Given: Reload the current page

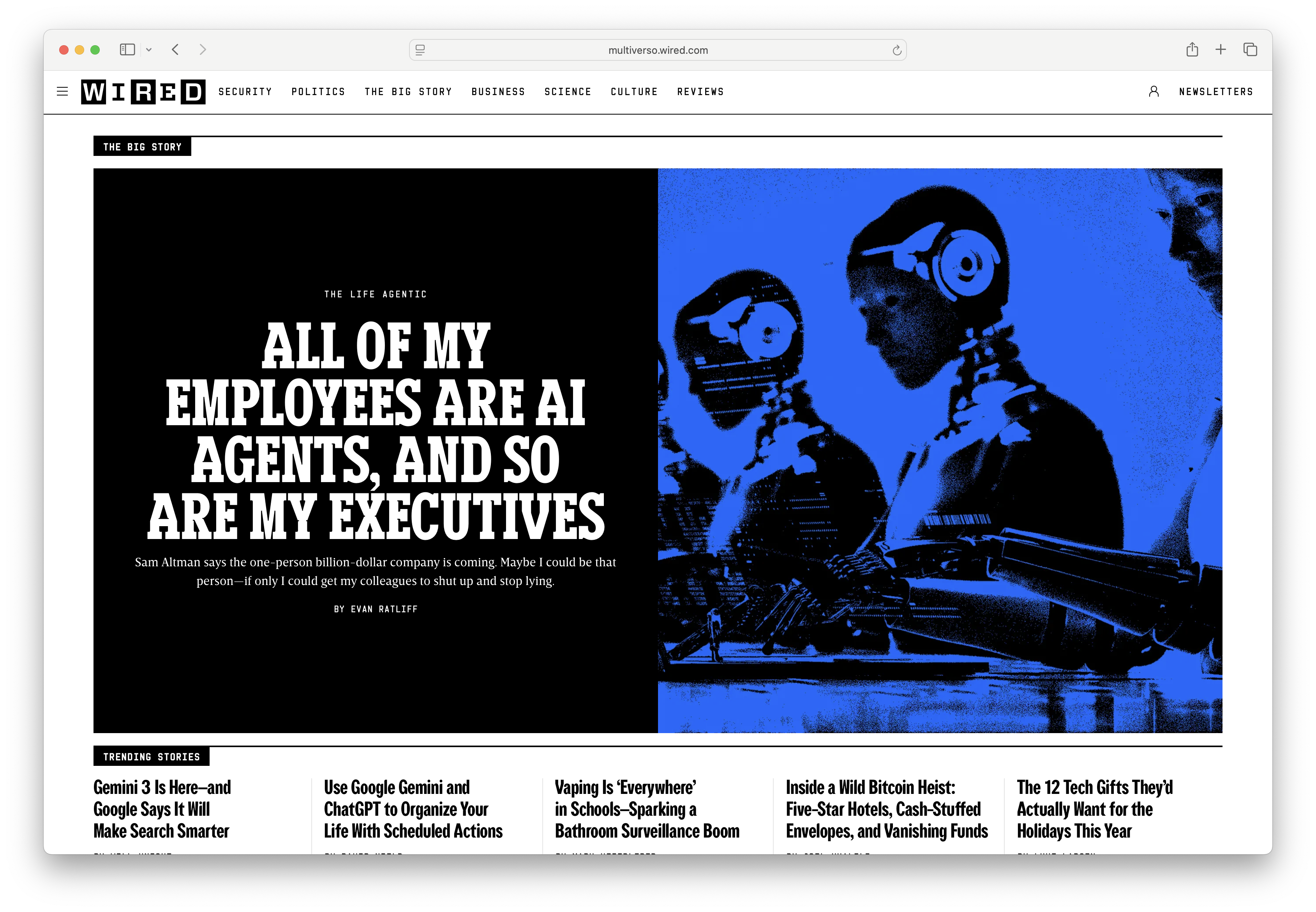Looking at the screenshot, I should (896, 50).
